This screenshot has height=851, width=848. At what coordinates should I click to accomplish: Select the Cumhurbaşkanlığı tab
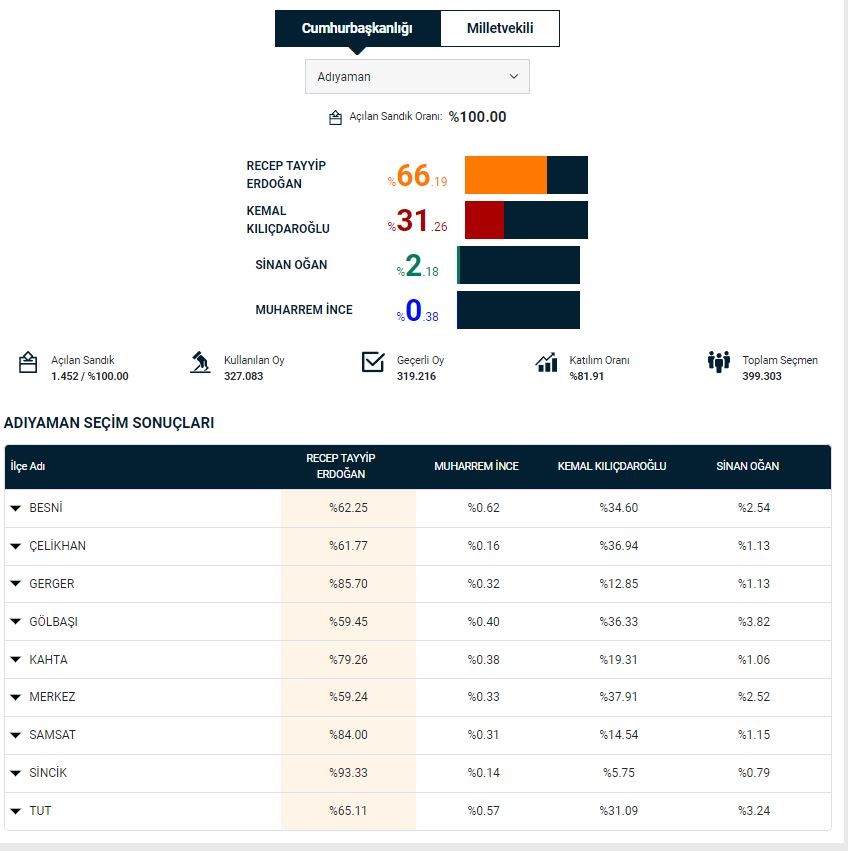pos(357,29)
